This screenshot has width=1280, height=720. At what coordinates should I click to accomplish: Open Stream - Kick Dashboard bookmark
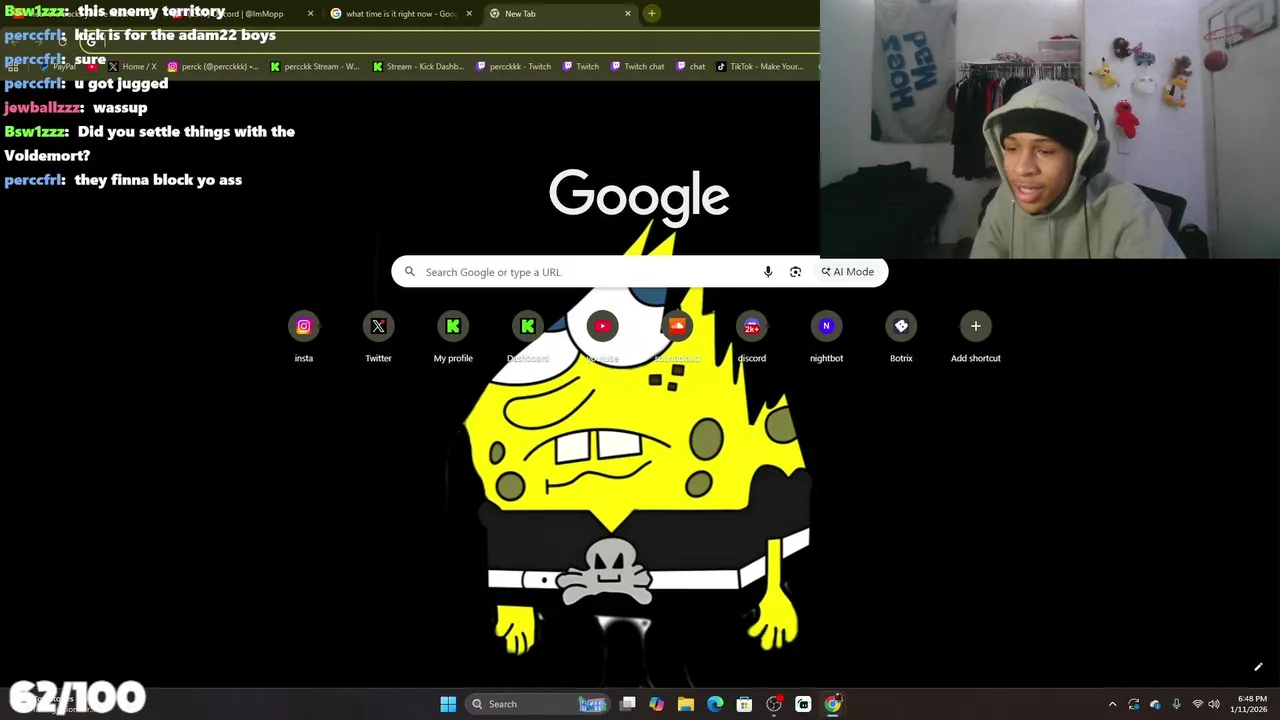pyautogui.click(x=418, y=67)
